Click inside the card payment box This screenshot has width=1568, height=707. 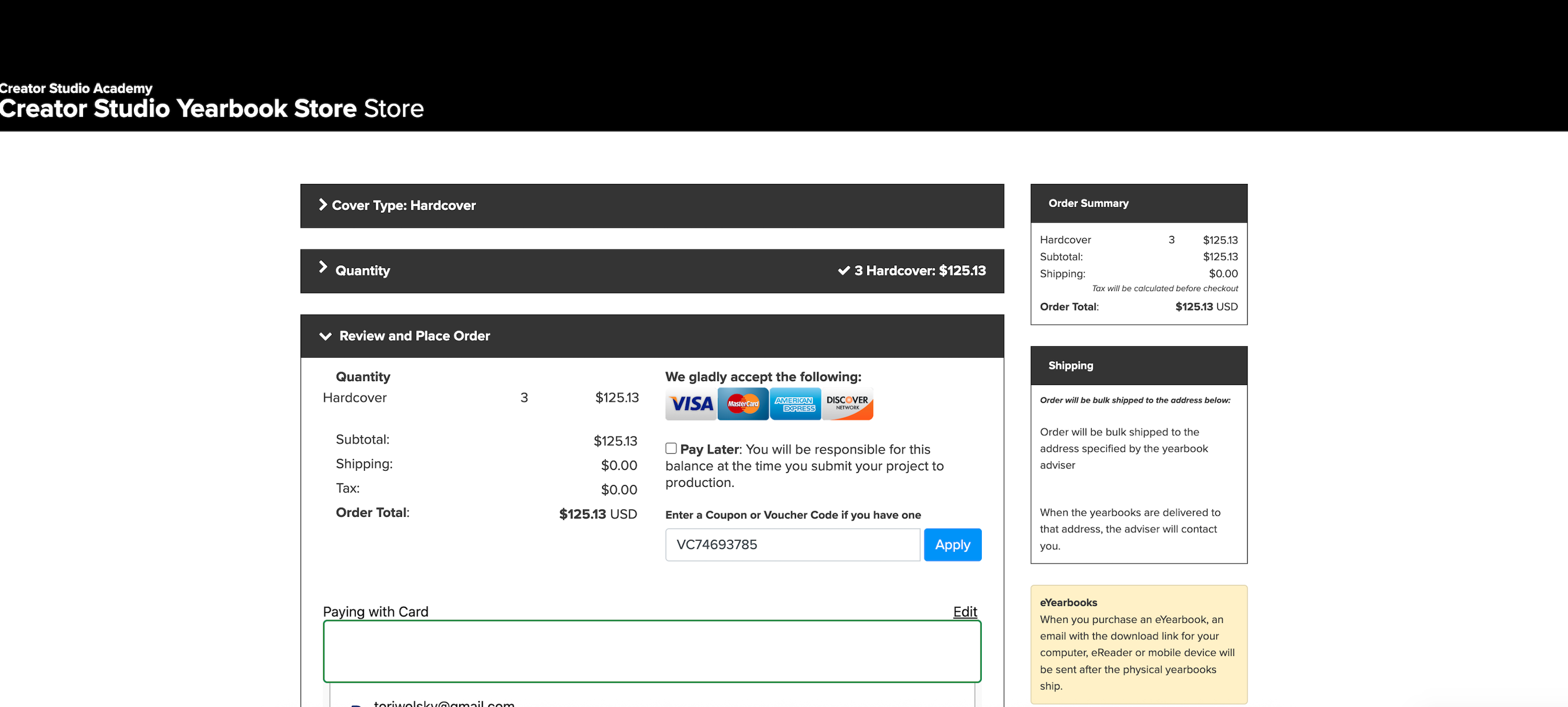click(x=652, y=651)
